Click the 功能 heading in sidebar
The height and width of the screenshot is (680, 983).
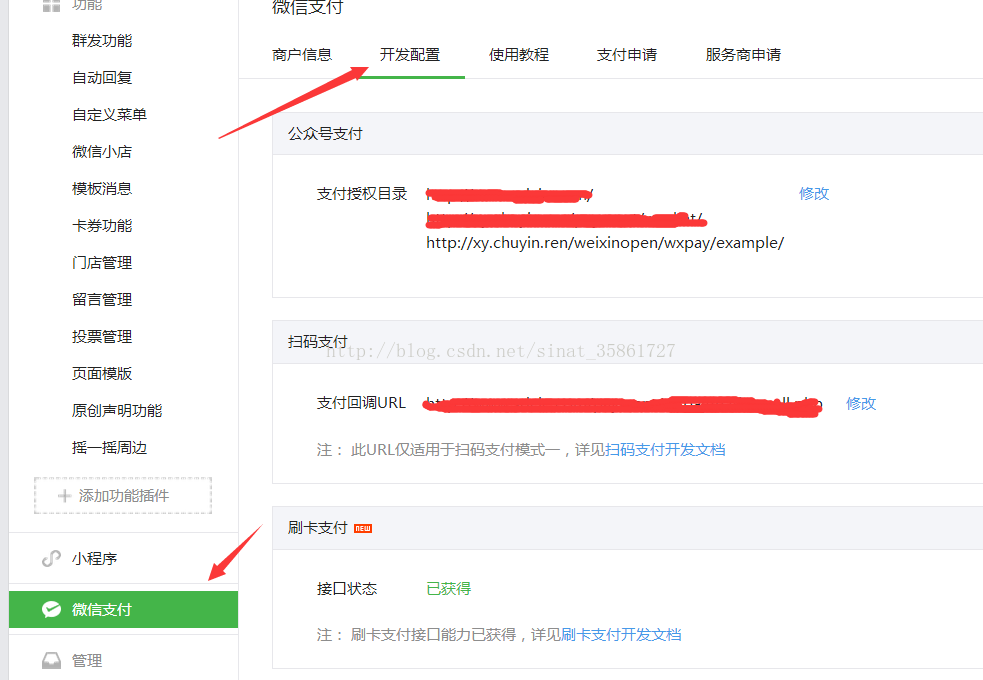(x=87, y=5)
